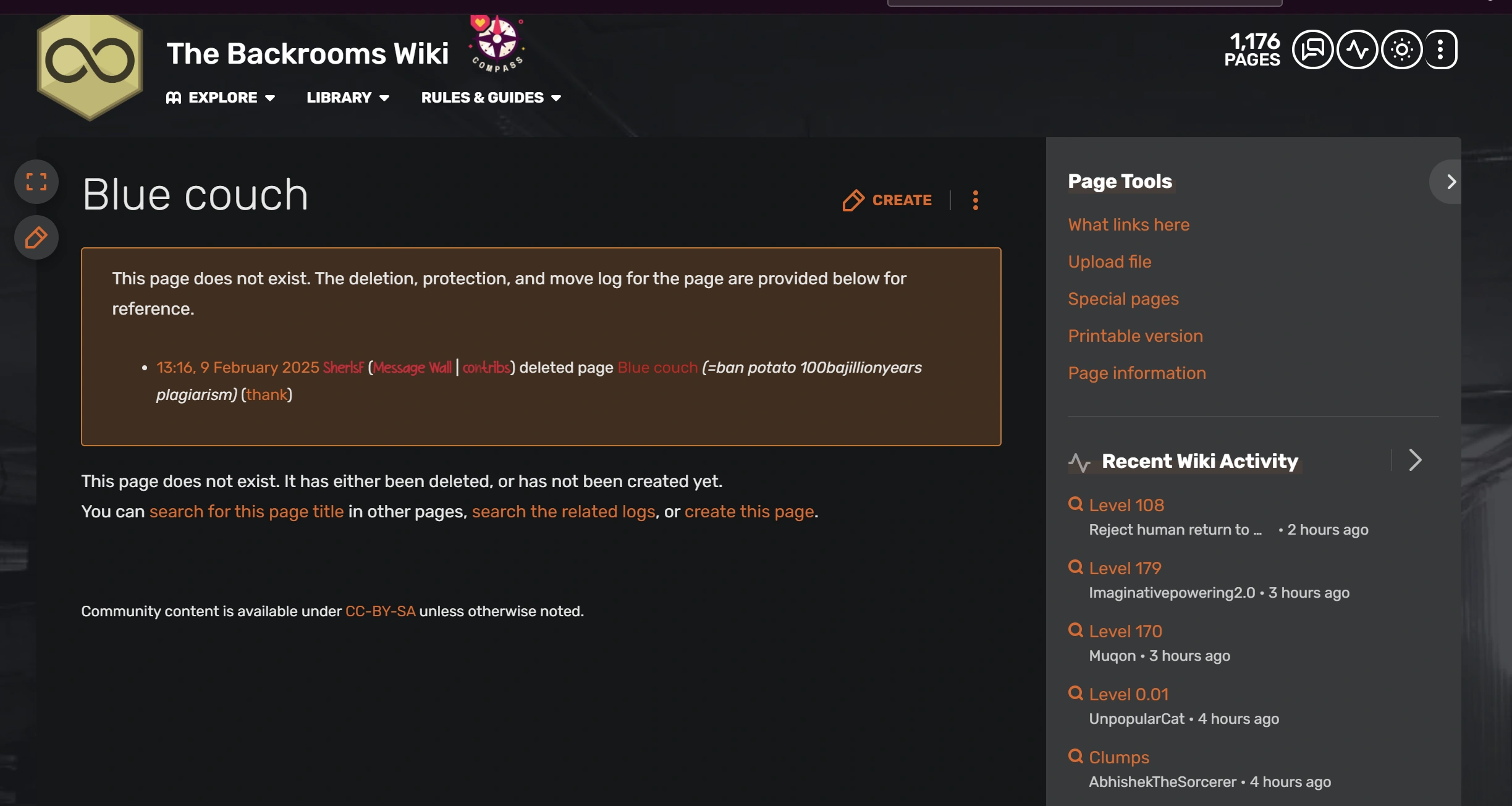1512x806 pixels.
Task: Click the 1,176 pages counter
Action: [1252, 49]
